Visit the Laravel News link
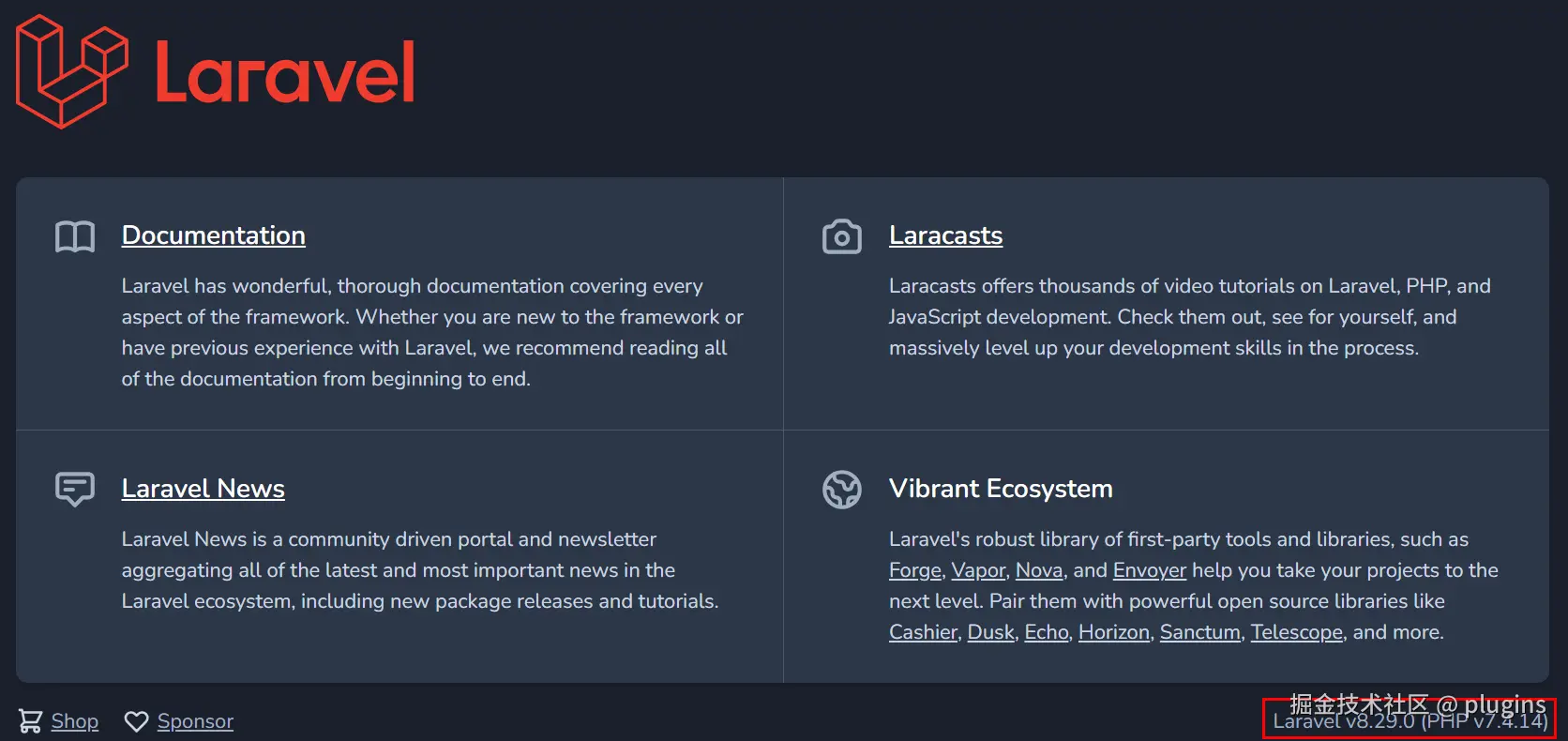This screenshot has width=1568, height=741. pos(203,489)
